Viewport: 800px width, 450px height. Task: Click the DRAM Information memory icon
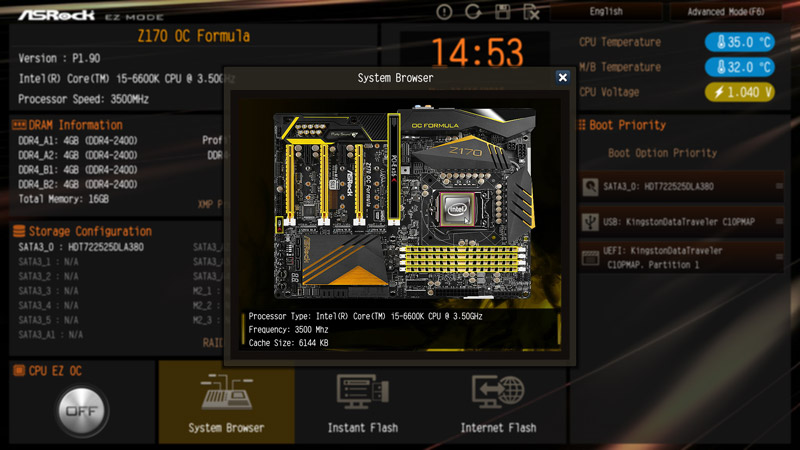coord(19,124)
